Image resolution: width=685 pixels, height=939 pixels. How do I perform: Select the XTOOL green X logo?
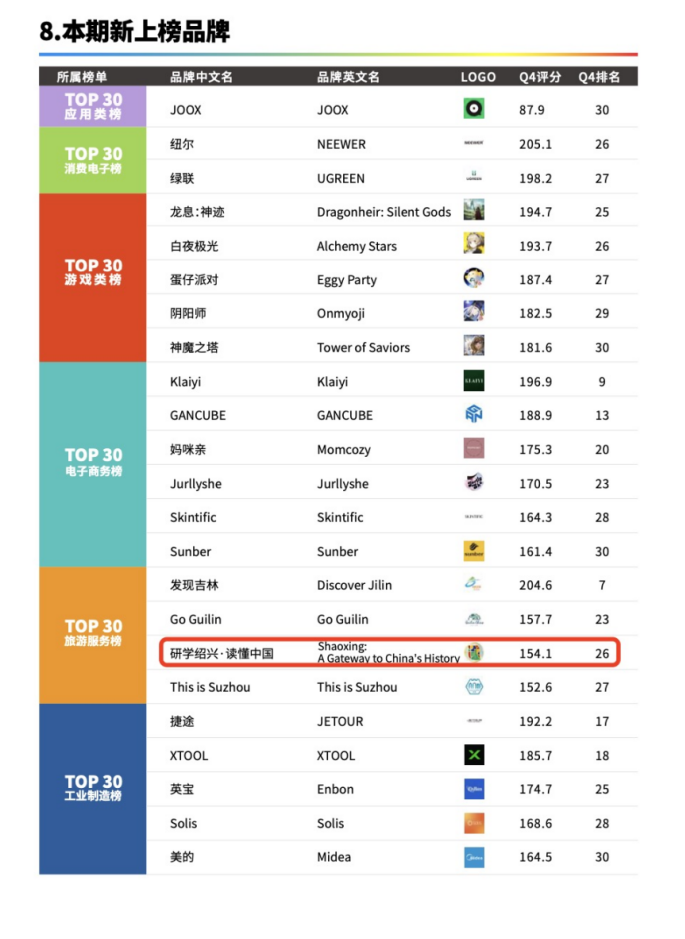click(x=474, y=755)
